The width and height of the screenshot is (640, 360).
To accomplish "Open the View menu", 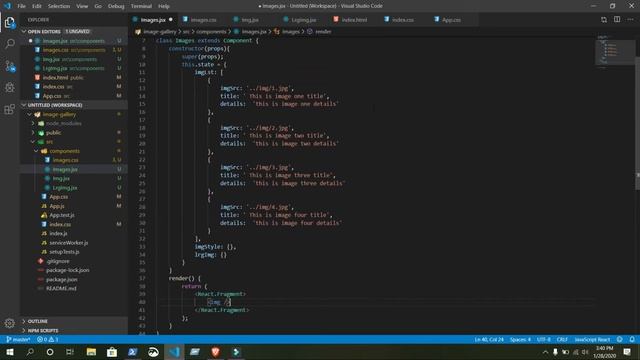I will (x=82, y=6).
